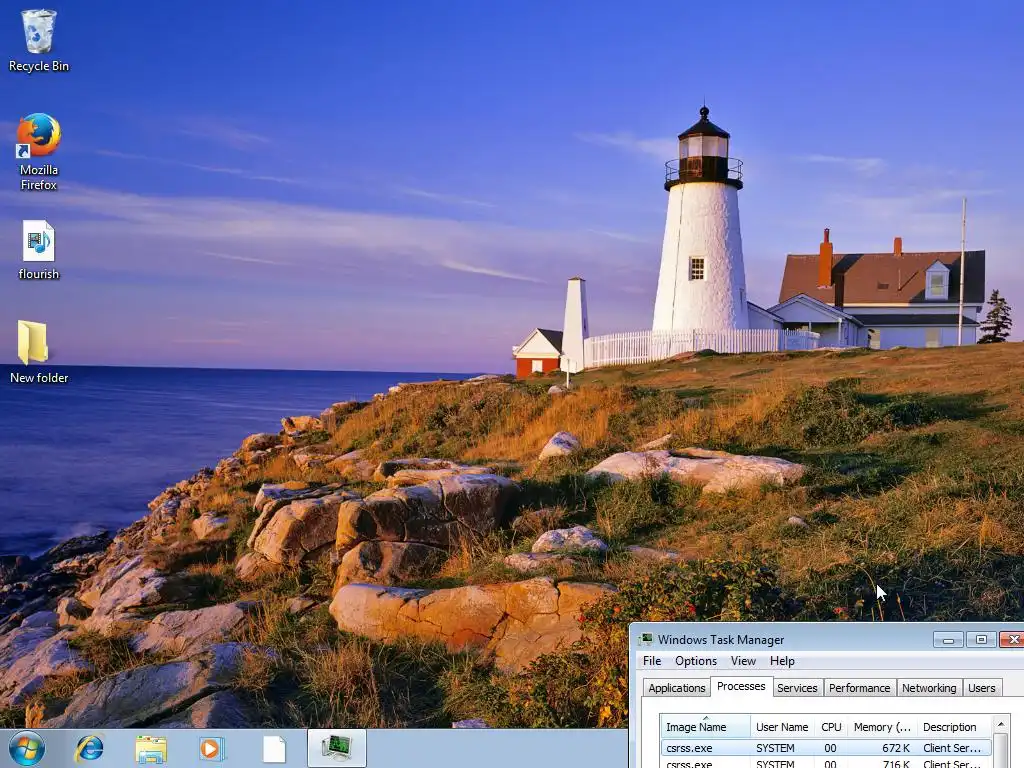The height and width of the screenshot is (768, 1024).
Task: Select the csrss.exe row with 672 K memory
Action: click(825, 748)
